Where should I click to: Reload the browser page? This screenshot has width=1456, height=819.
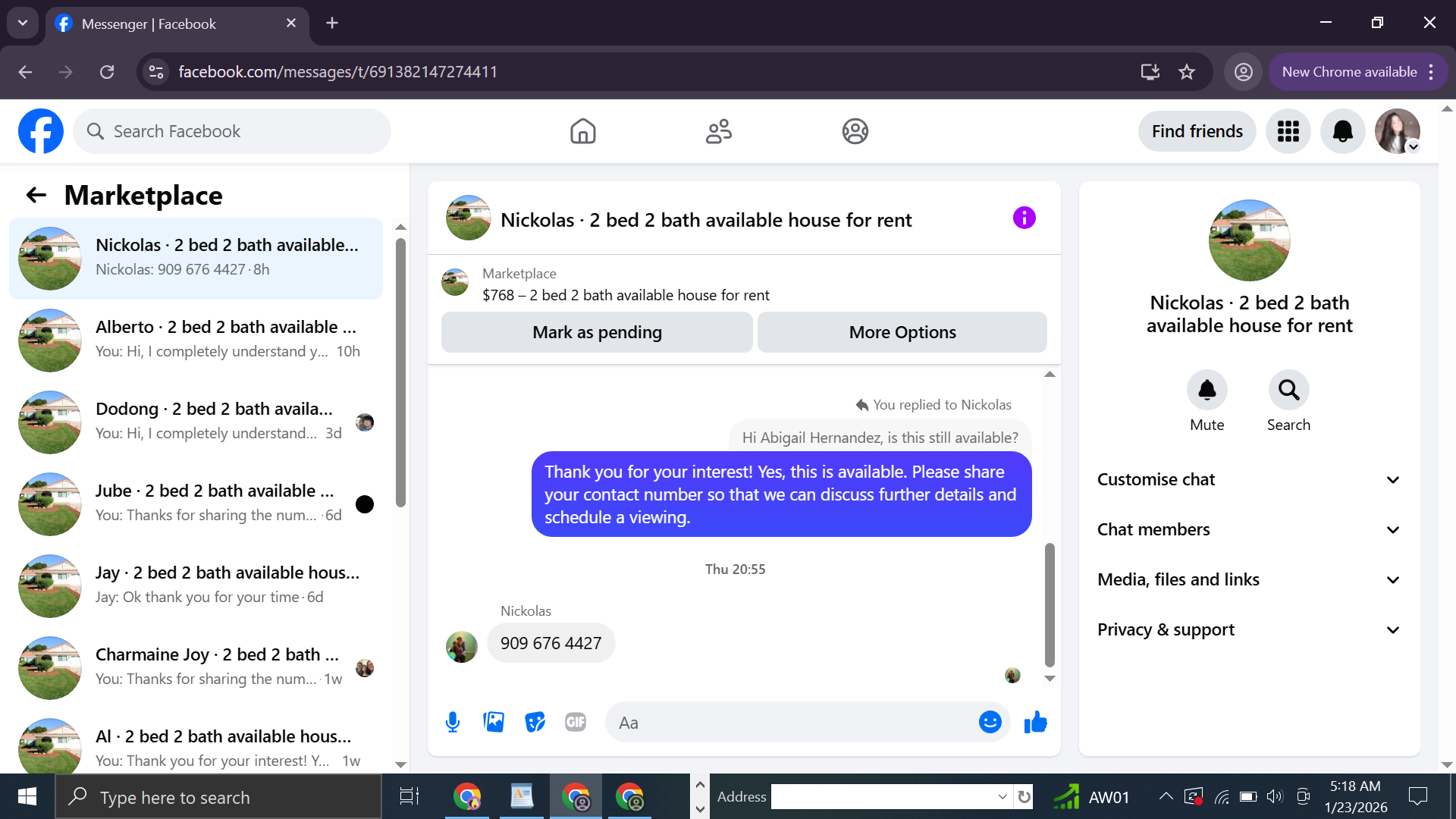[x=107, y=72]
